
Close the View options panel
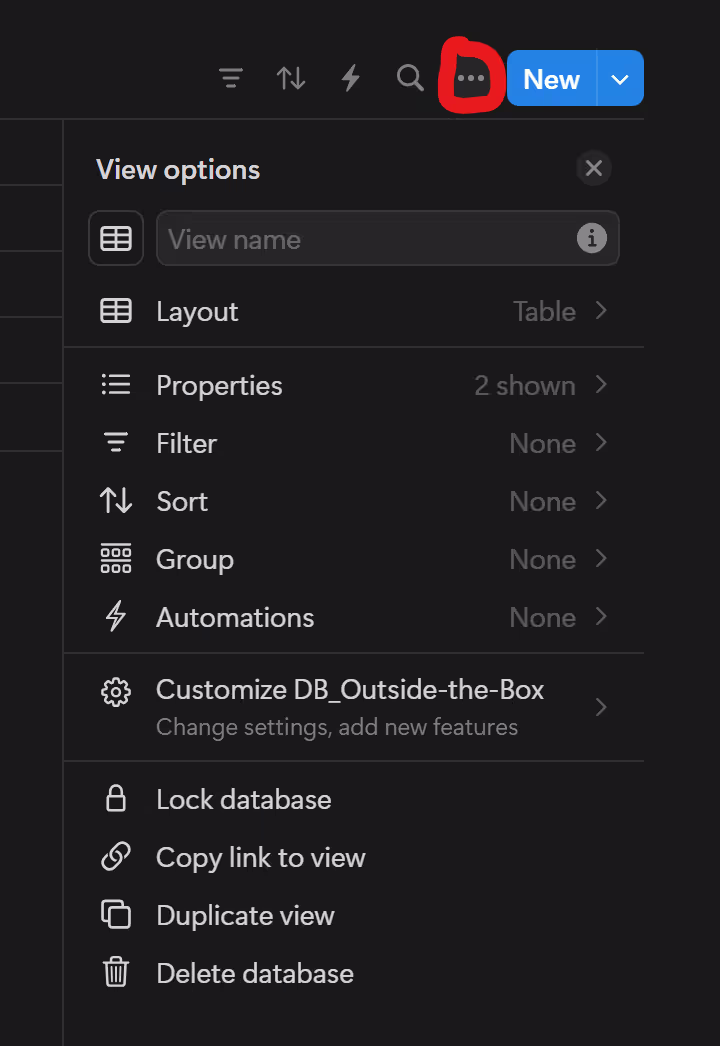click(x=594, y=168)
